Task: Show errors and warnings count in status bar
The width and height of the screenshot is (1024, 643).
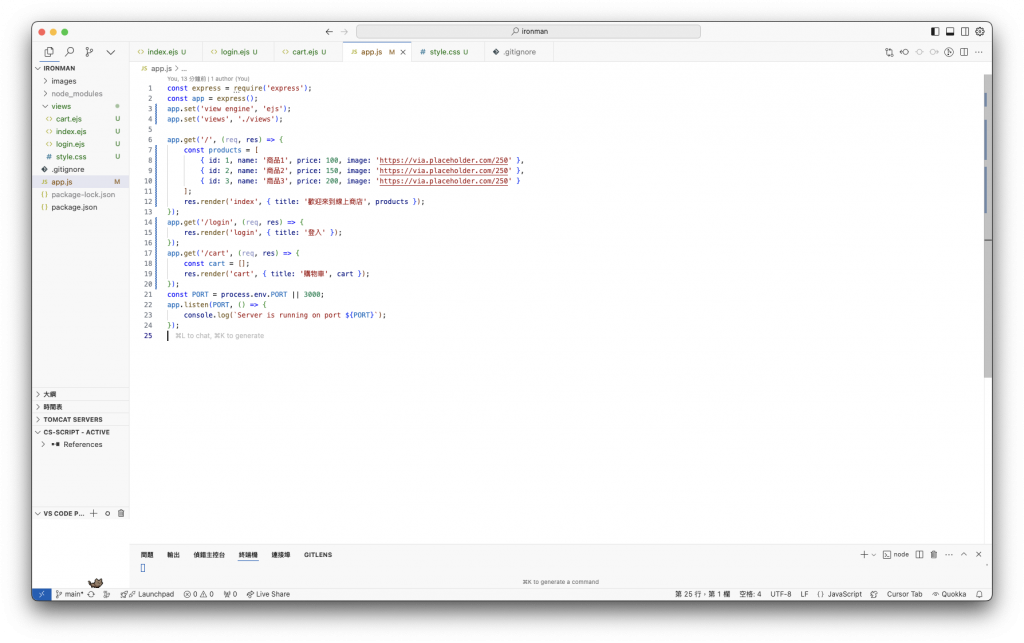Action: (199, 595)
